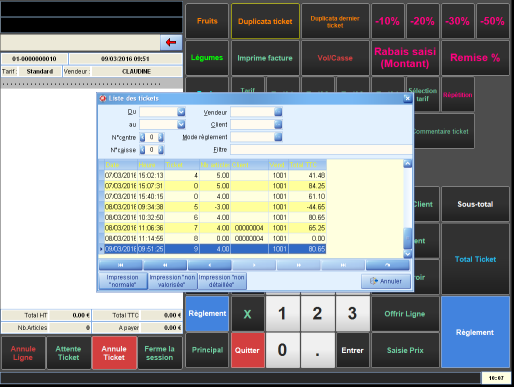This screenshot has width=514, height=387.
Task: Click the large blue Règlement button
Action: pos(475,332)
